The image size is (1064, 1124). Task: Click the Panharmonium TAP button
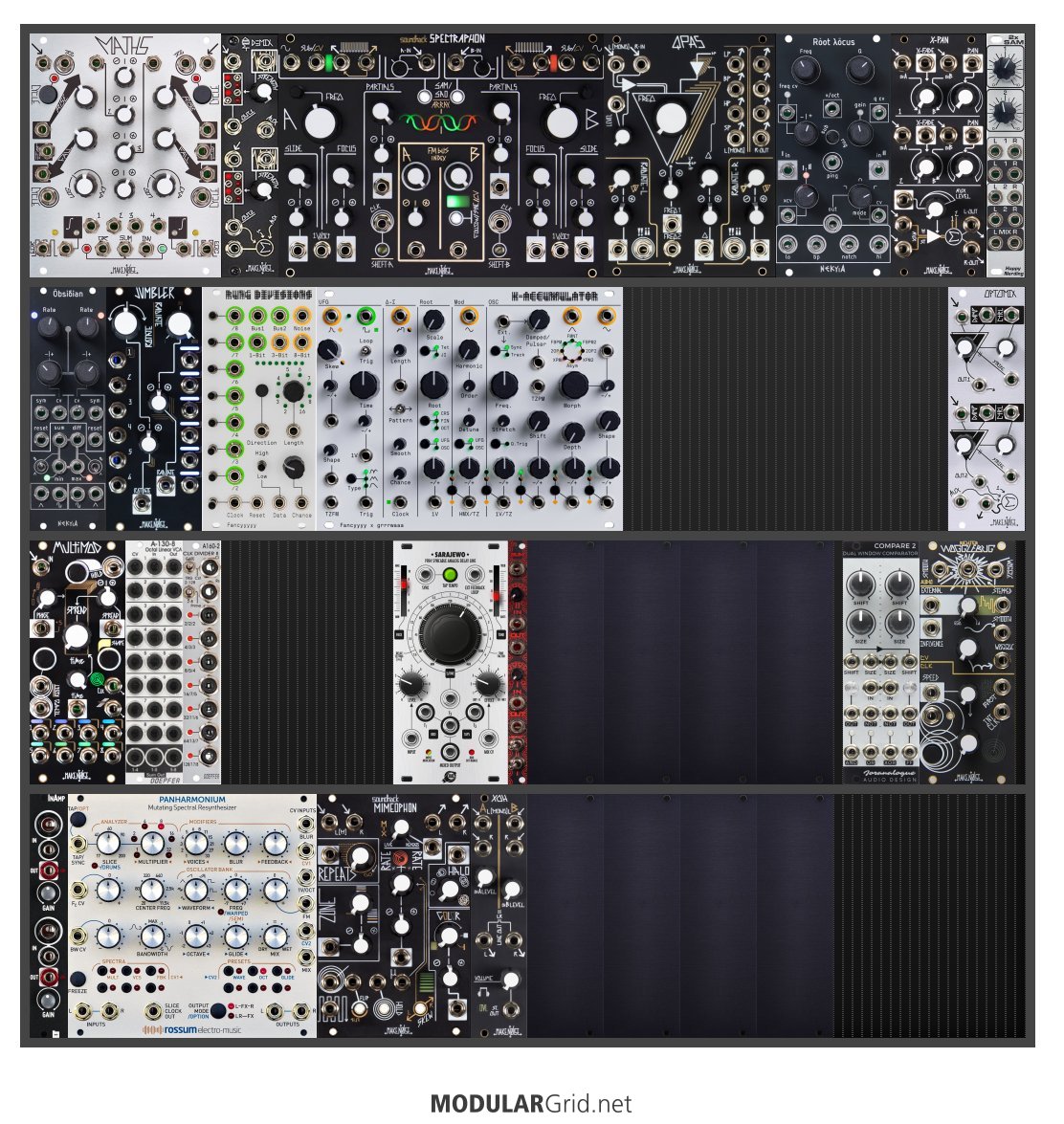(x=78, y=820)
